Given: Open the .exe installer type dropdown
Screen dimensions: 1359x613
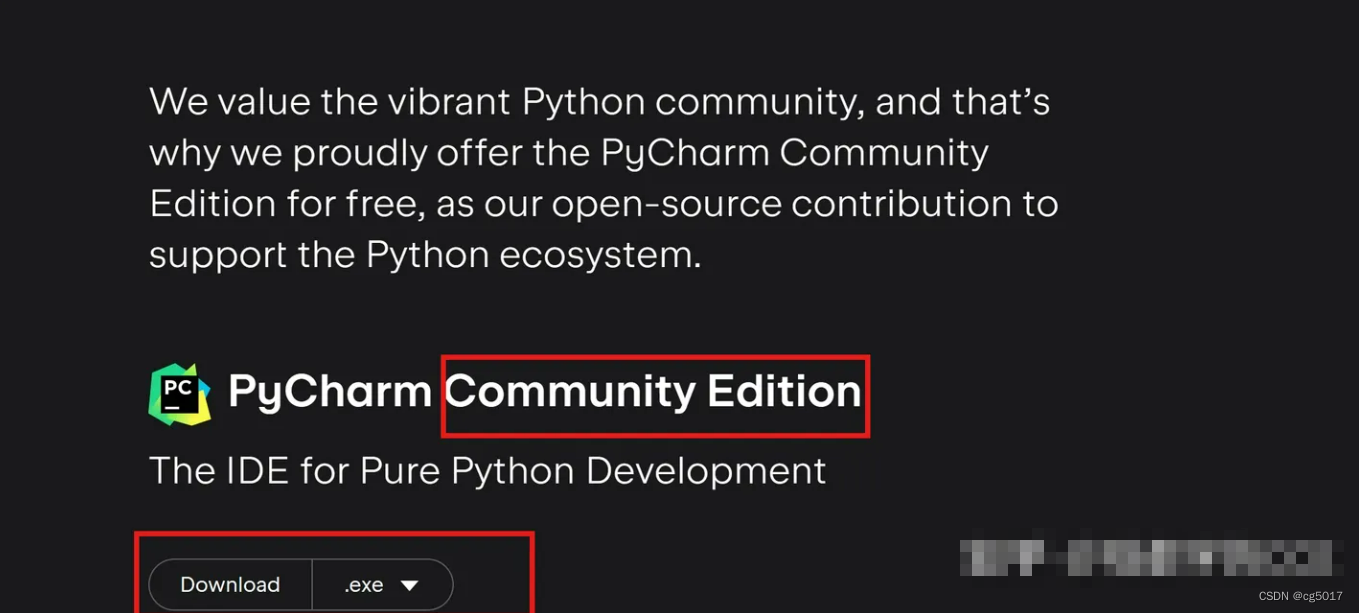Looking at the screenshot, I should coord(383,585).
